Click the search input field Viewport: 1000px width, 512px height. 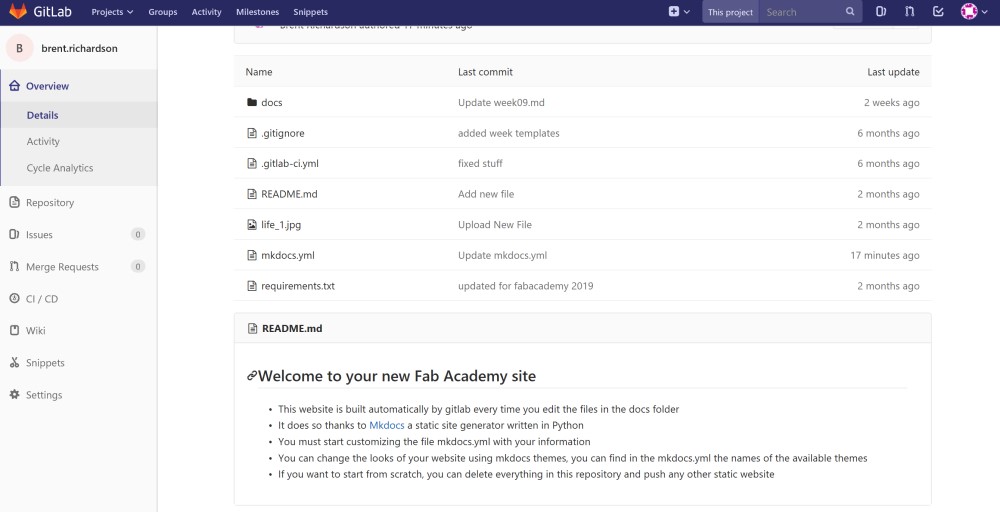(x=804, y=12)
